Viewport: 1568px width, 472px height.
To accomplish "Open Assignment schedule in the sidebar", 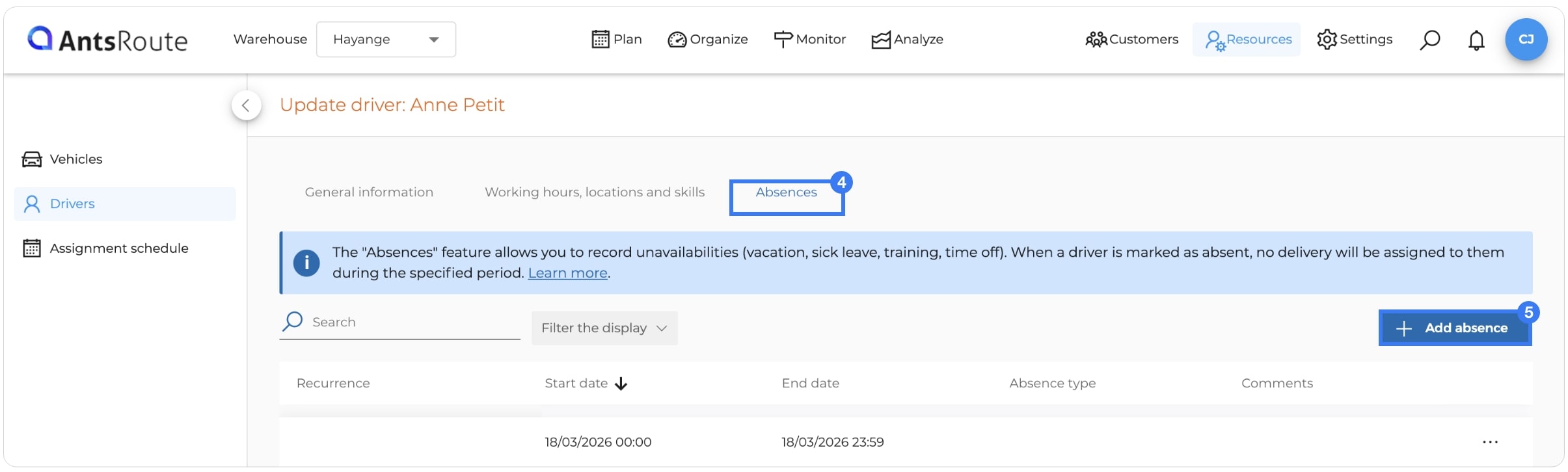I will (x=124, y=248).
